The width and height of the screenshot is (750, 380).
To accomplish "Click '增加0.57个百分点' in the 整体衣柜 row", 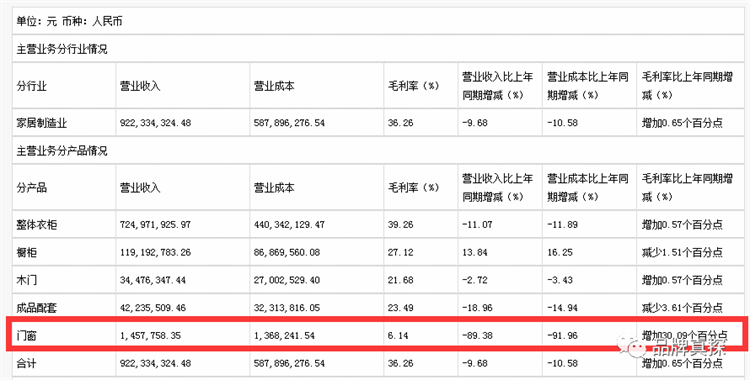I will pyautogui.click(x=682, y=224).
